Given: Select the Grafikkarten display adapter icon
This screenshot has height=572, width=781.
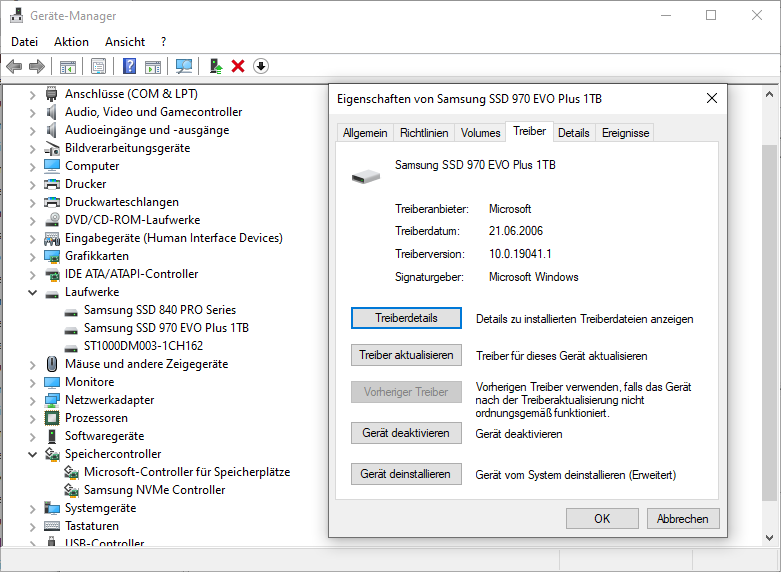Looking at the screenshot, I should tap(52, 256).
